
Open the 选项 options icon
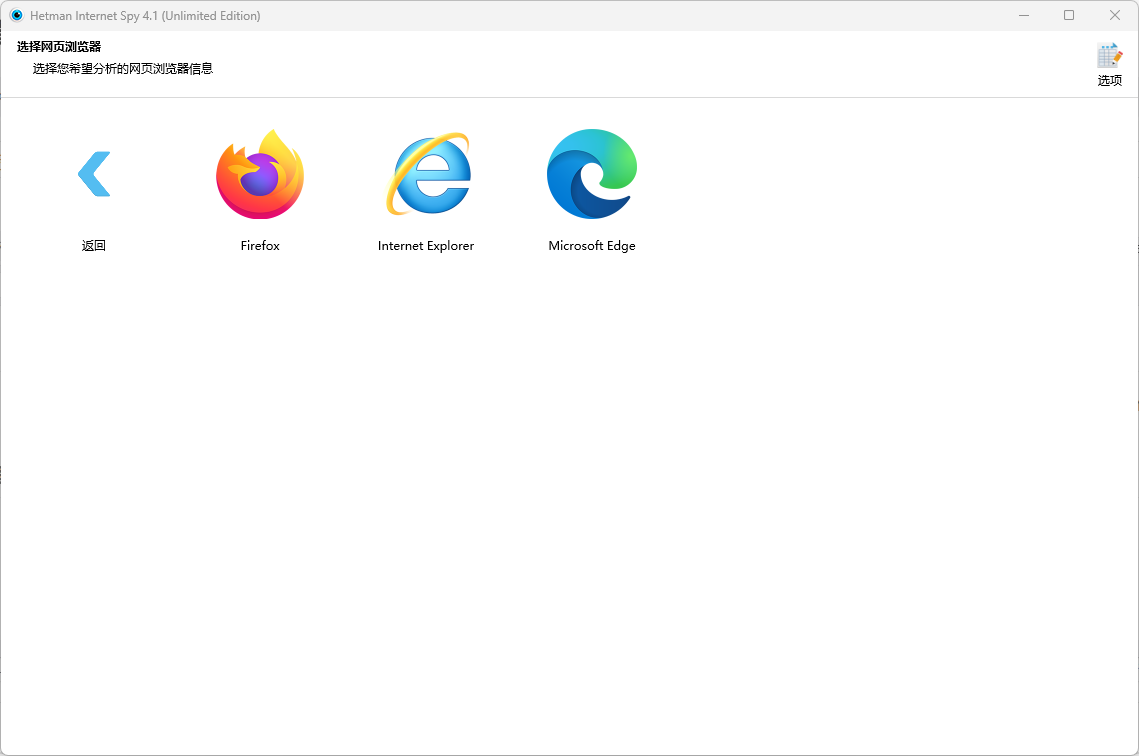pyautogui.click(x=1109, y=55)
